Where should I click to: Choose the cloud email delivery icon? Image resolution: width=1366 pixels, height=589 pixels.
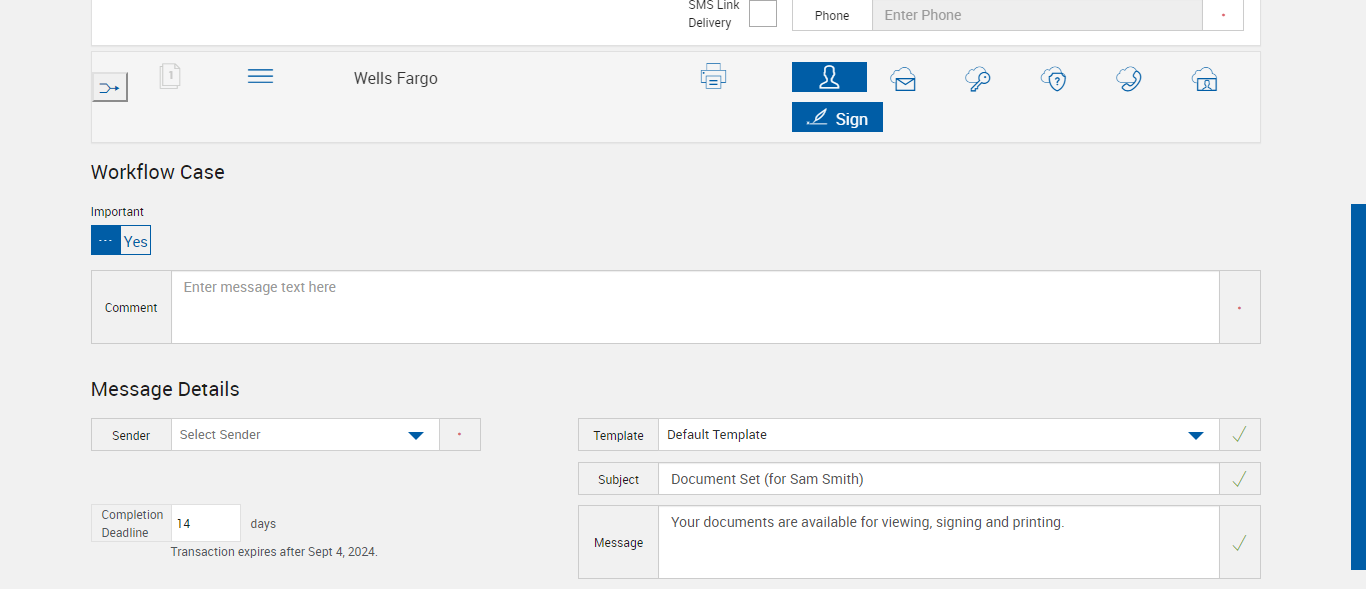point(903,80)
